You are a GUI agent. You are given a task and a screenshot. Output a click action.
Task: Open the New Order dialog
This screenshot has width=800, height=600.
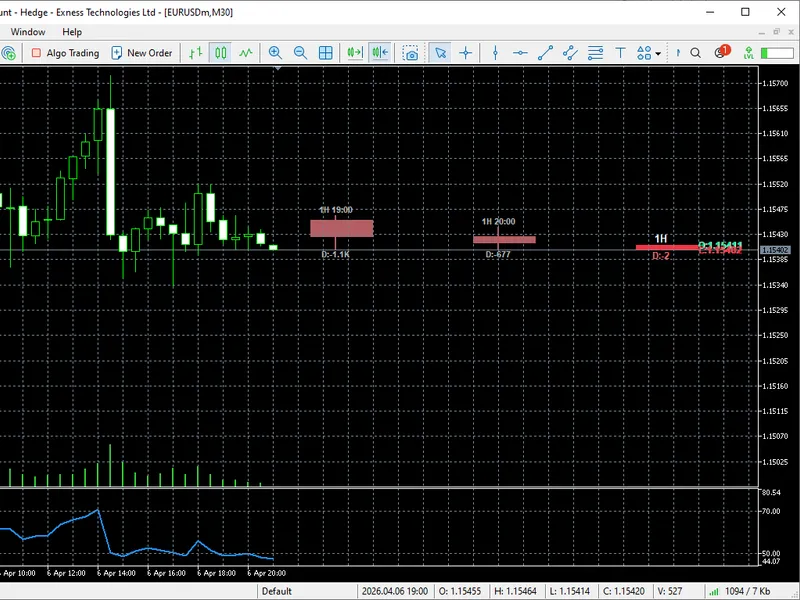pos(142,53)
